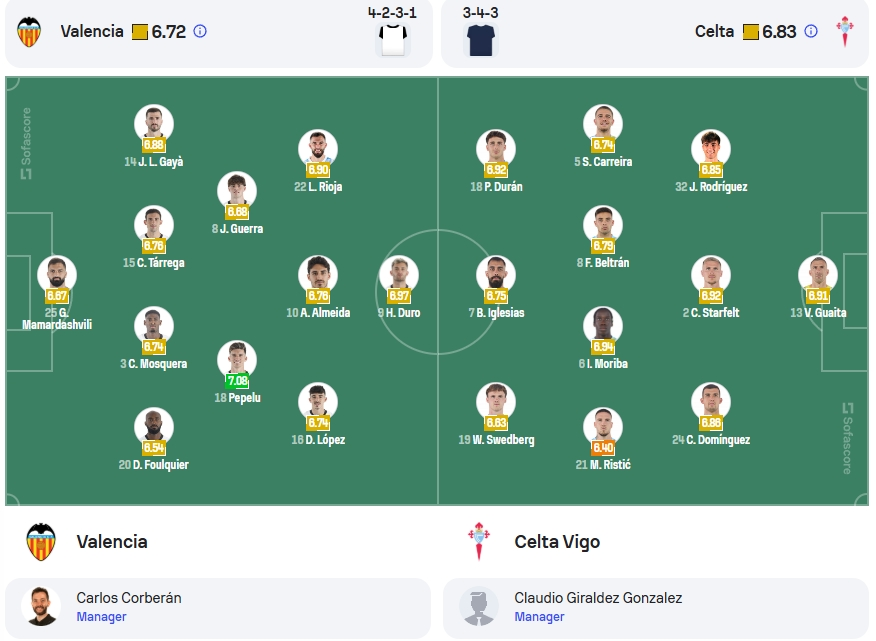Select H. Duro's player photo

(399, 275)
